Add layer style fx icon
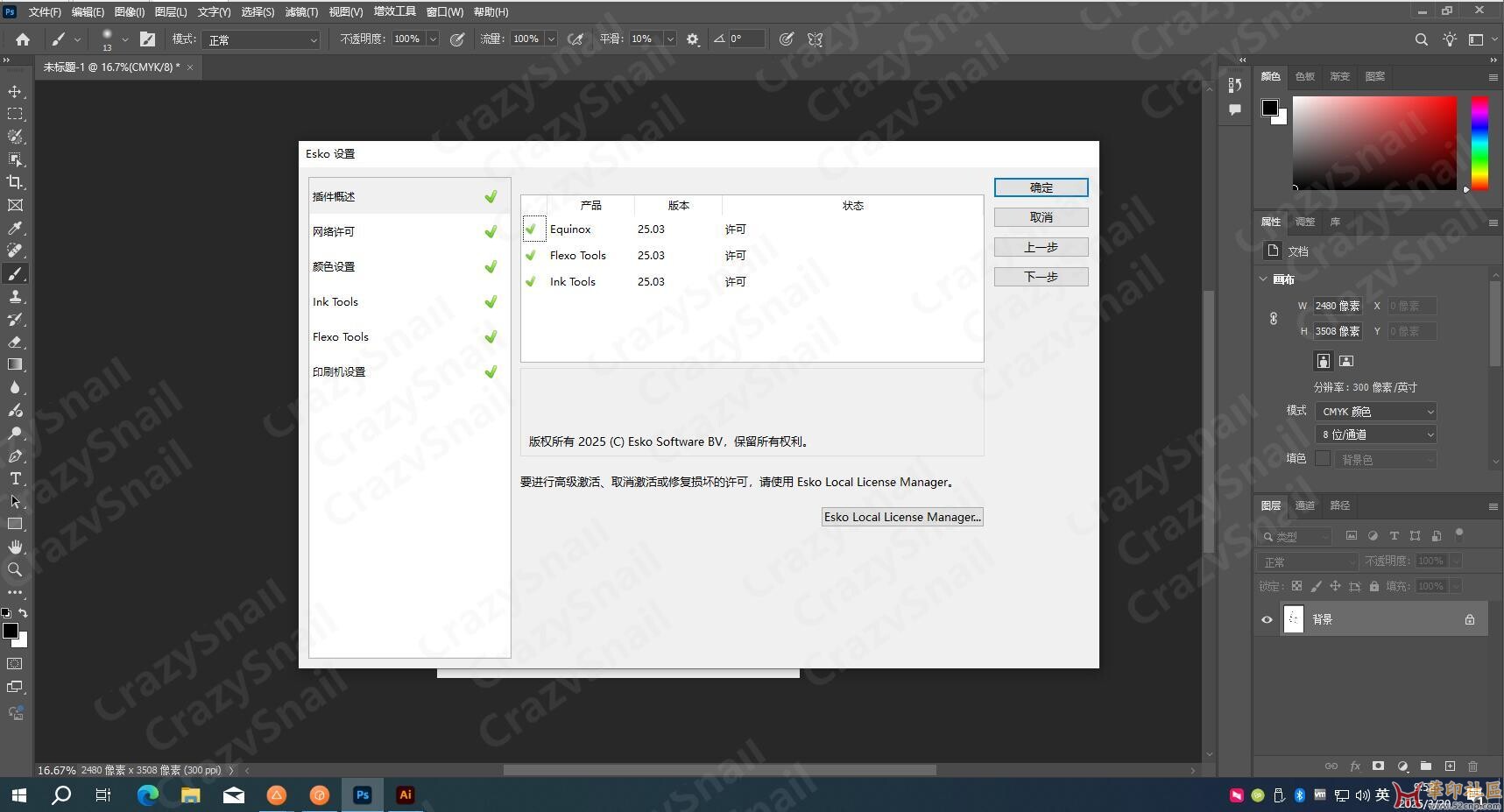 click(1355, 766)
